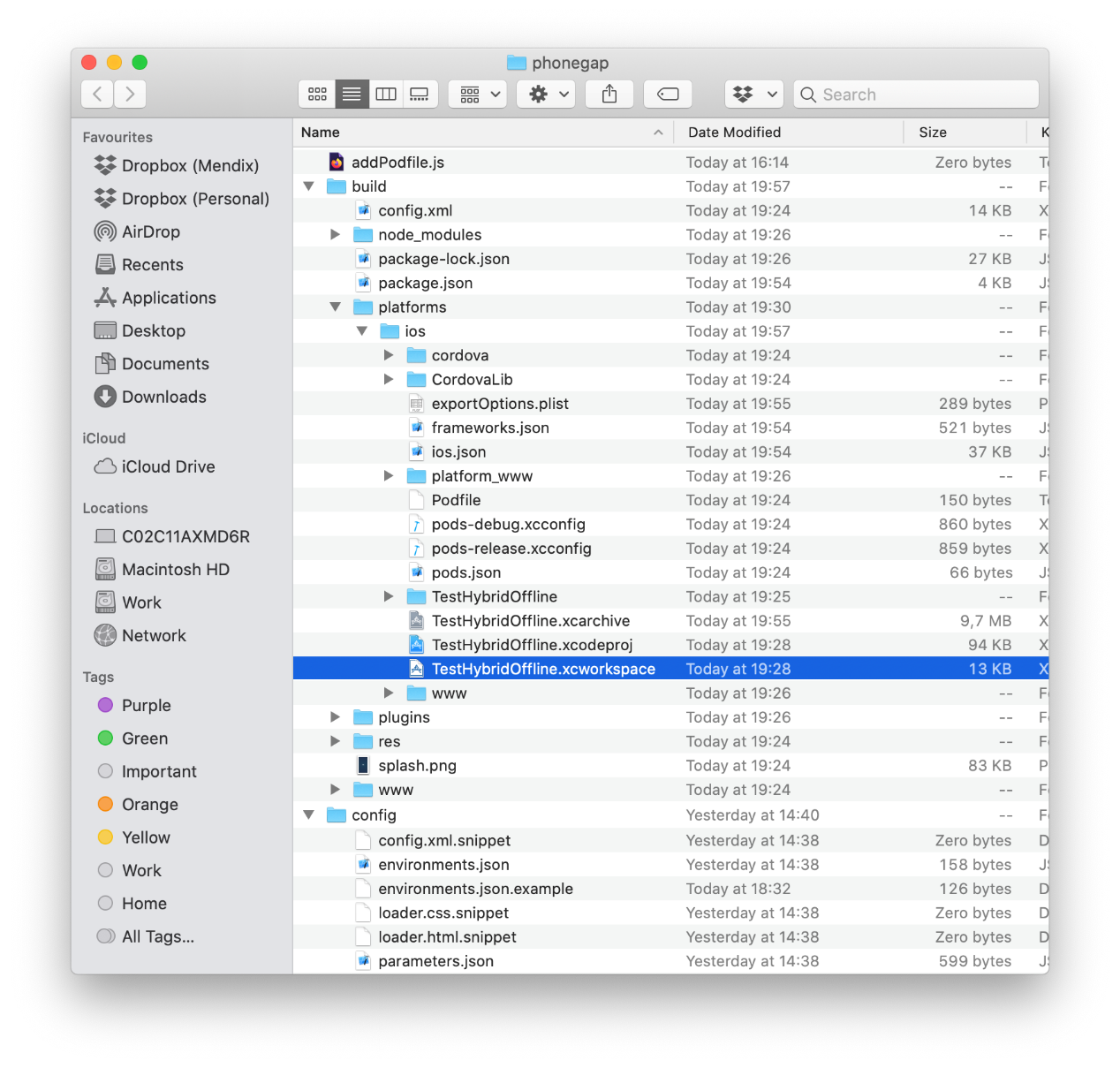Collapse the platforms folder
Image resolution: width=1120 pixels, height=1068 pixels.
(335, 307)
